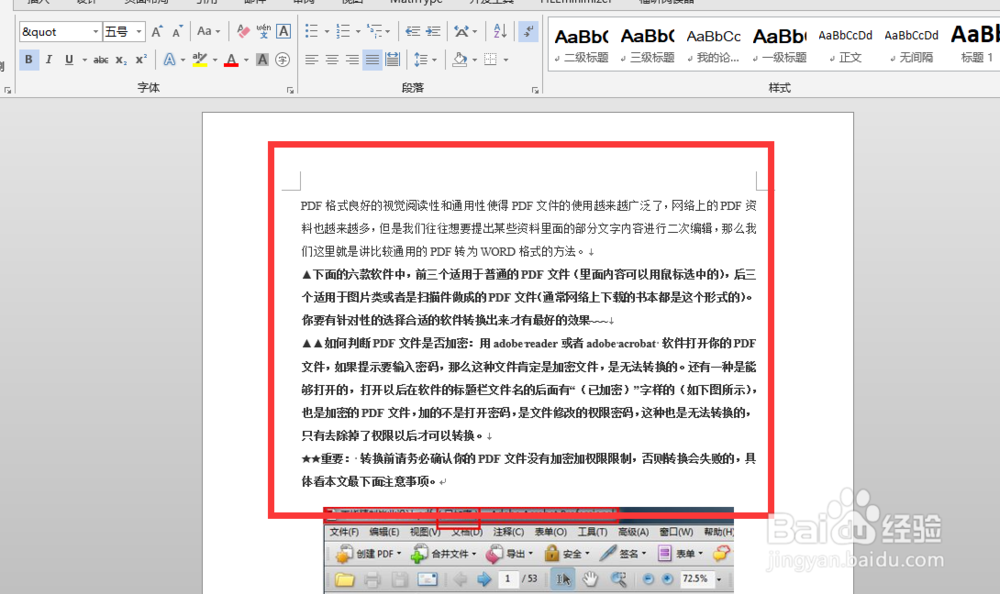Expand the Asian Layout dropdown arrow
The width and height of the screenshot is (1000, 594).
pos(474,31)
